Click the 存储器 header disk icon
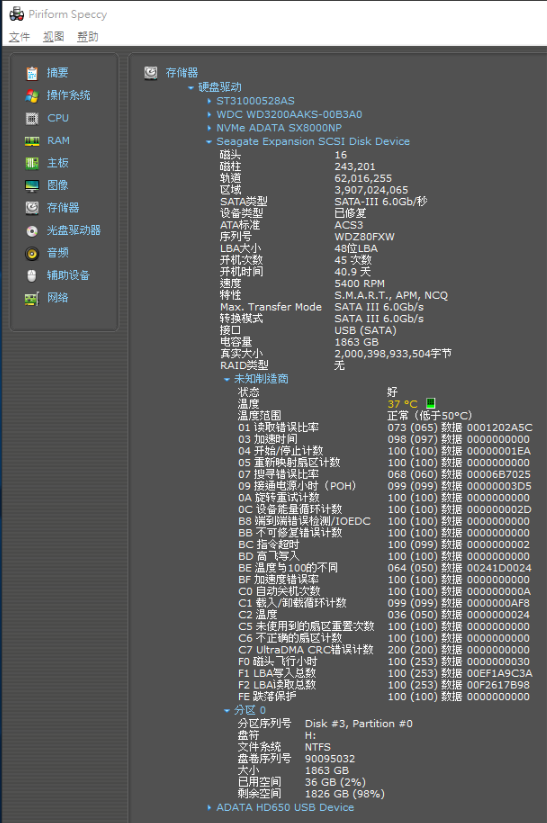The height and width of the screenshot is (823, 547). coord(151,72)
